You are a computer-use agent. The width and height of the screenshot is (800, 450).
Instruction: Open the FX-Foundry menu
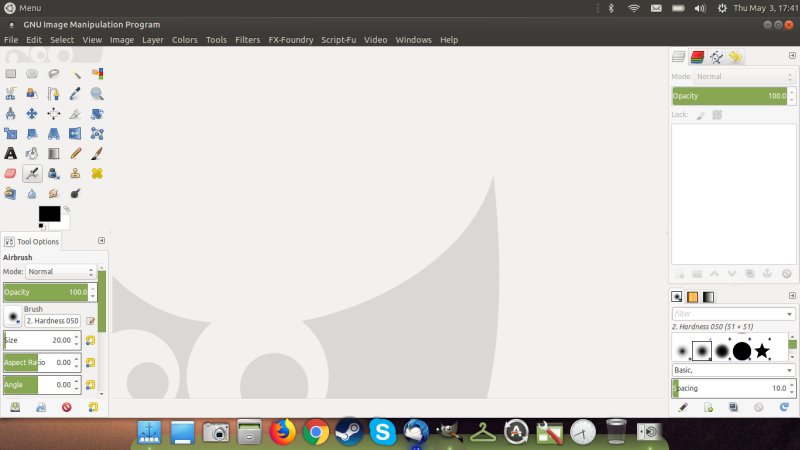tap(291, 40)
